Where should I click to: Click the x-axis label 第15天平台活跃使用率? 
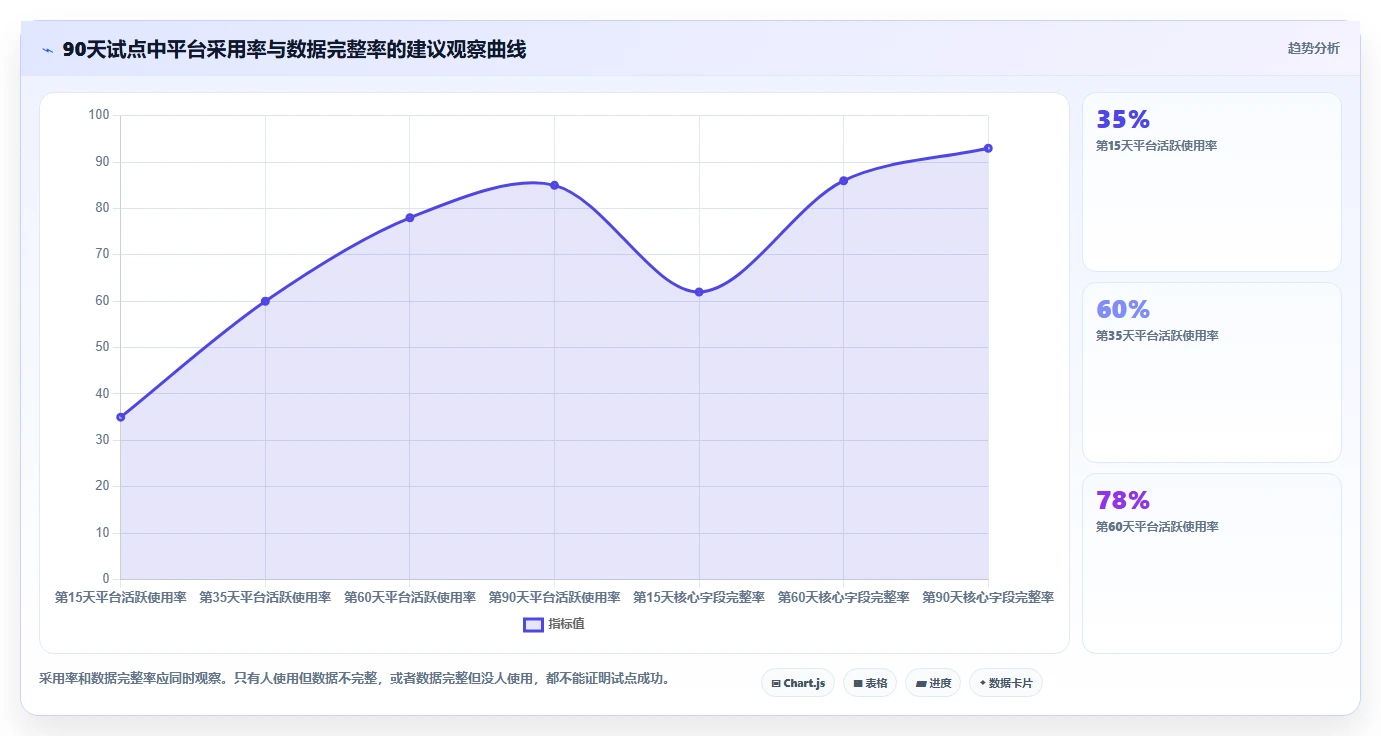(120, 598)
